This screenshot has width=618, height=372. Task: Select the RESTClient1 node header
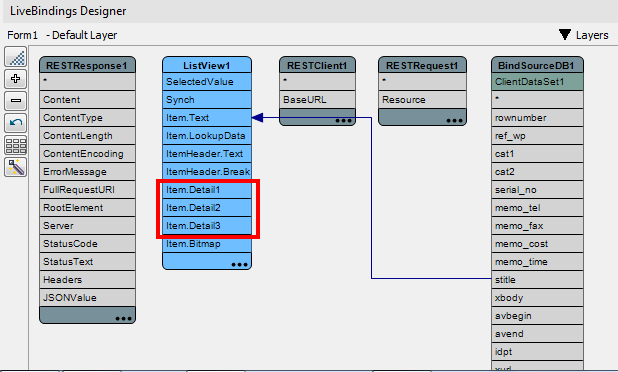coord(317,65)
